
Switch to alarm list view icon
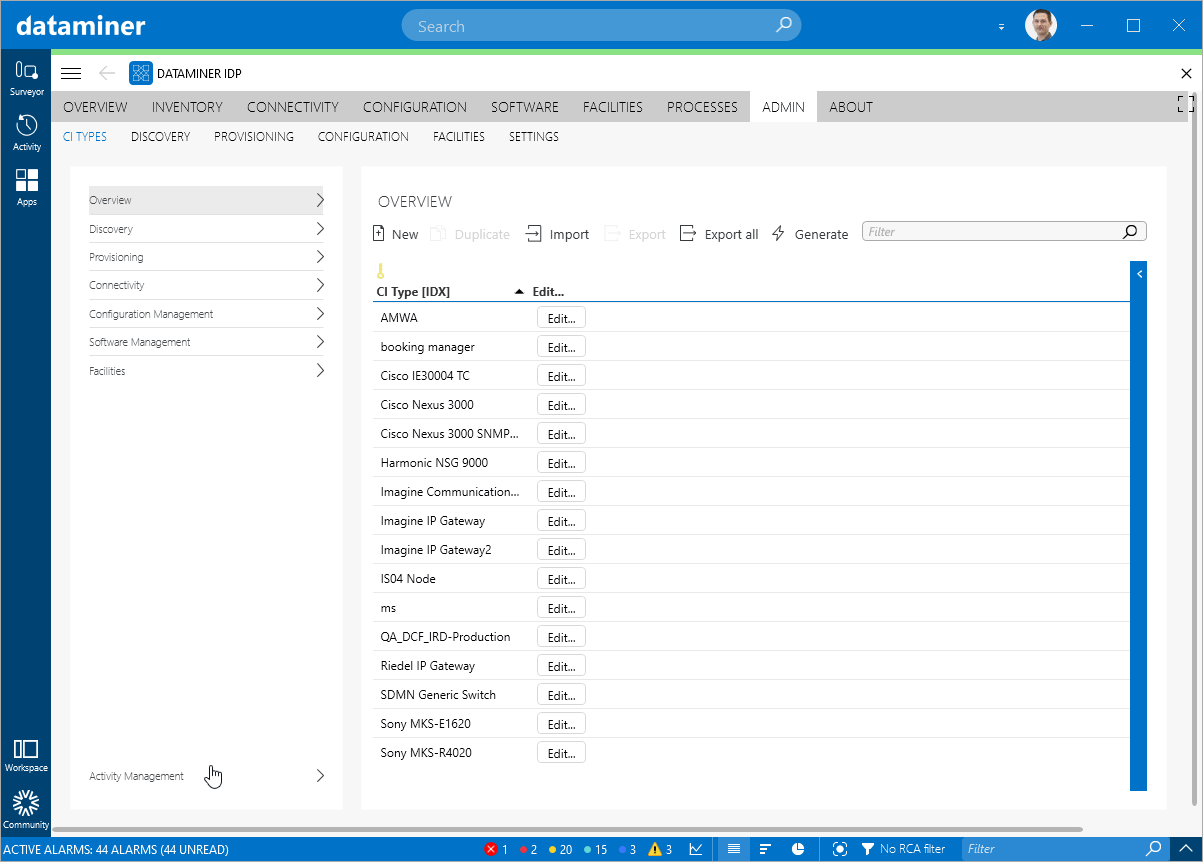734,849
